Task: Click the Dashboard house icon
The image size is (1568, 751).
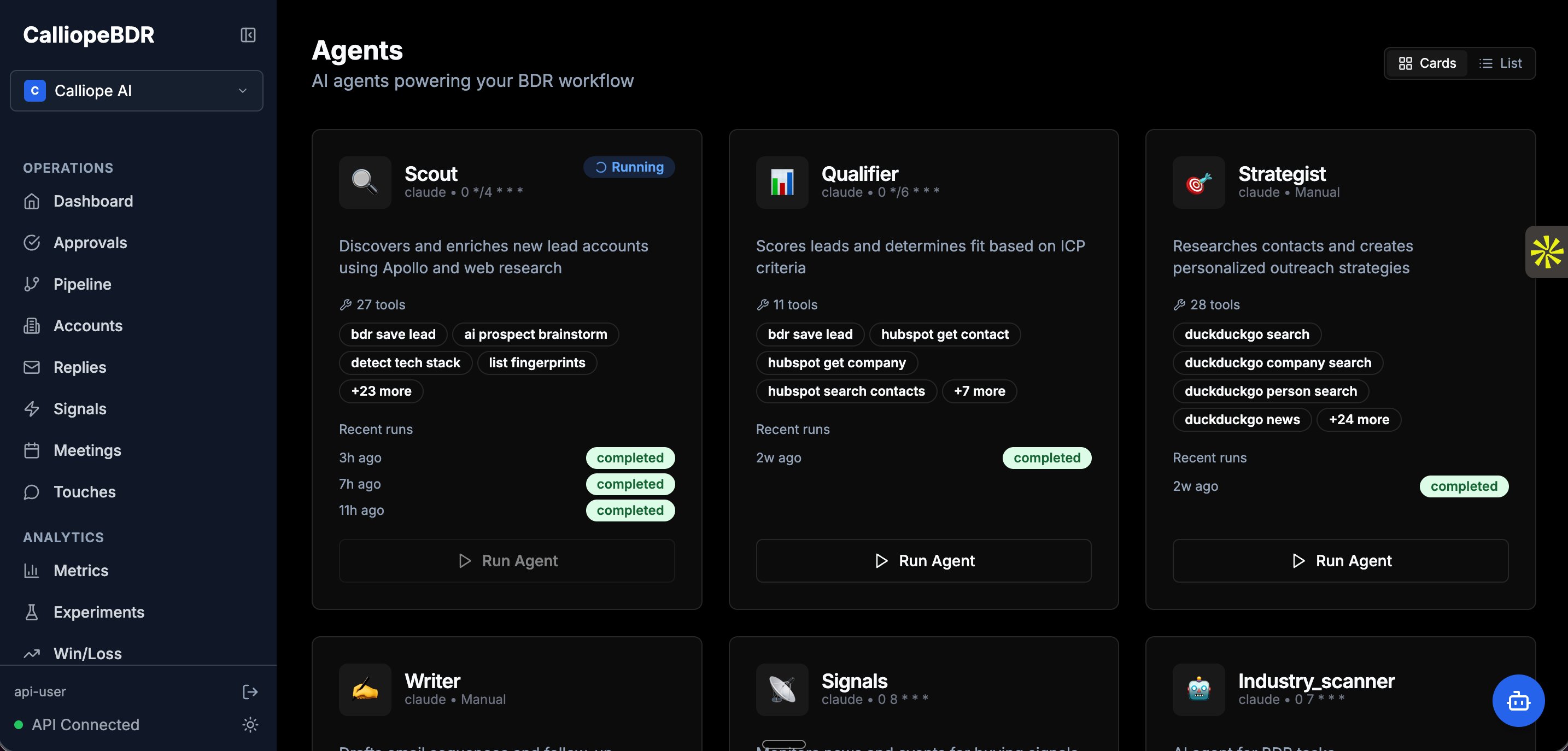Action: pos(32,201)
